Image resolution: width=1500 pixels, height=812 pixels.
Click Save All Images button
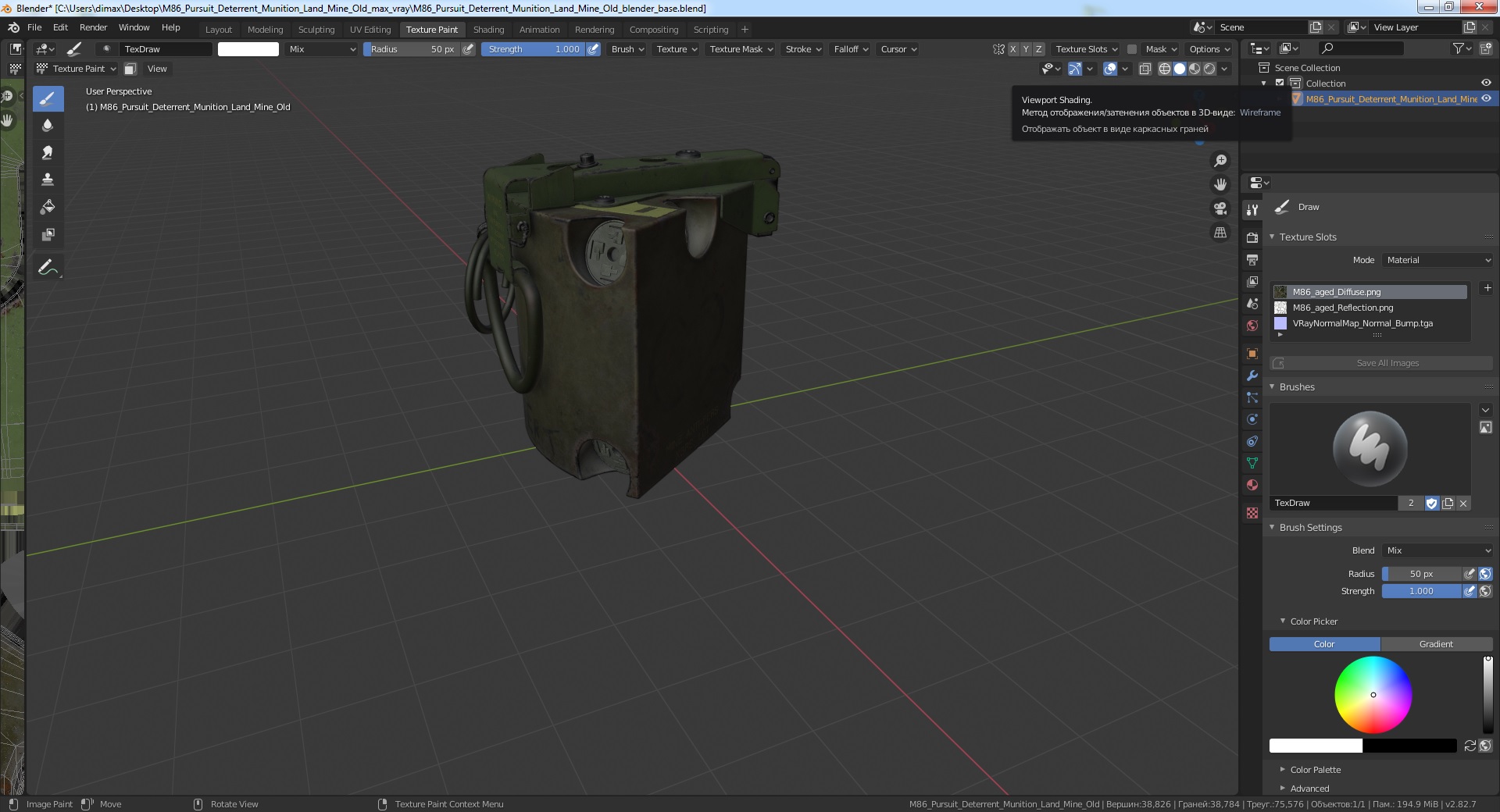tap(1381, 363)
